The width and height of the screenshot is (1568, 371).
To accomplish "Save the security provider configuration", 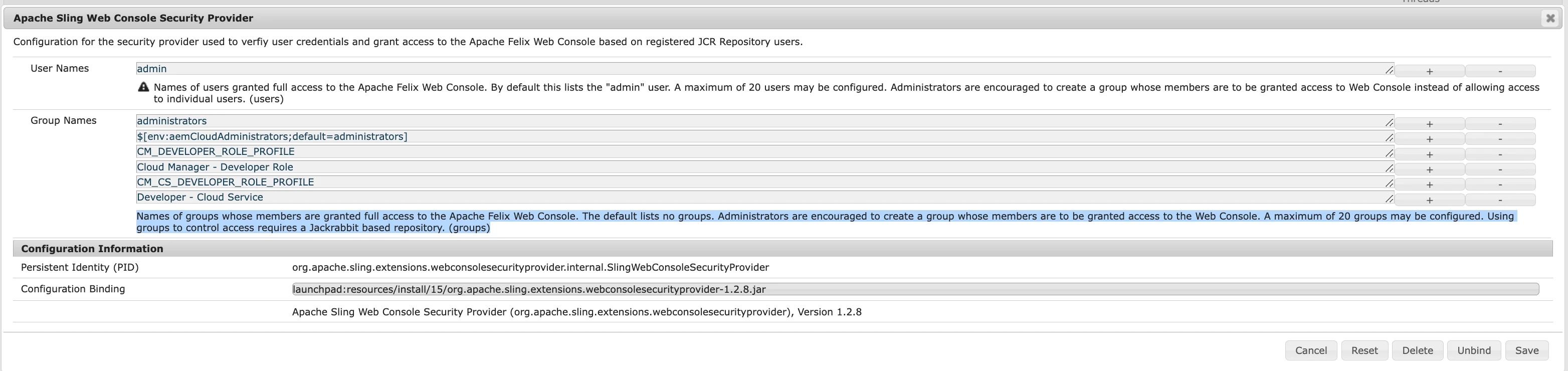I will coord(1526,350).
